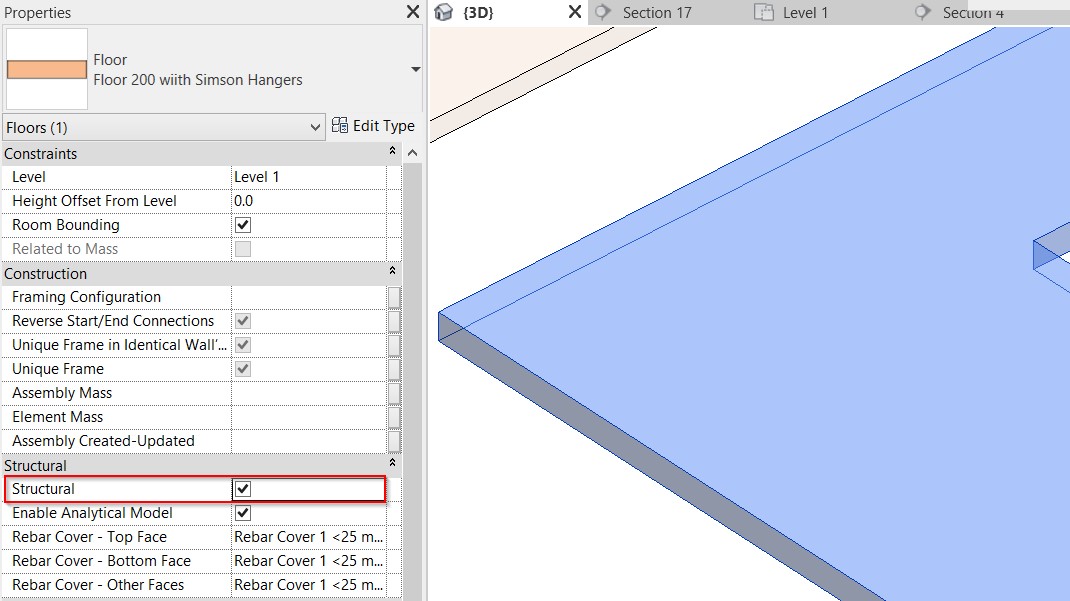This screenshot has height=601, width=1070.
Task: Click the Floor type preview thumbnail
Action: click(47, 69)
